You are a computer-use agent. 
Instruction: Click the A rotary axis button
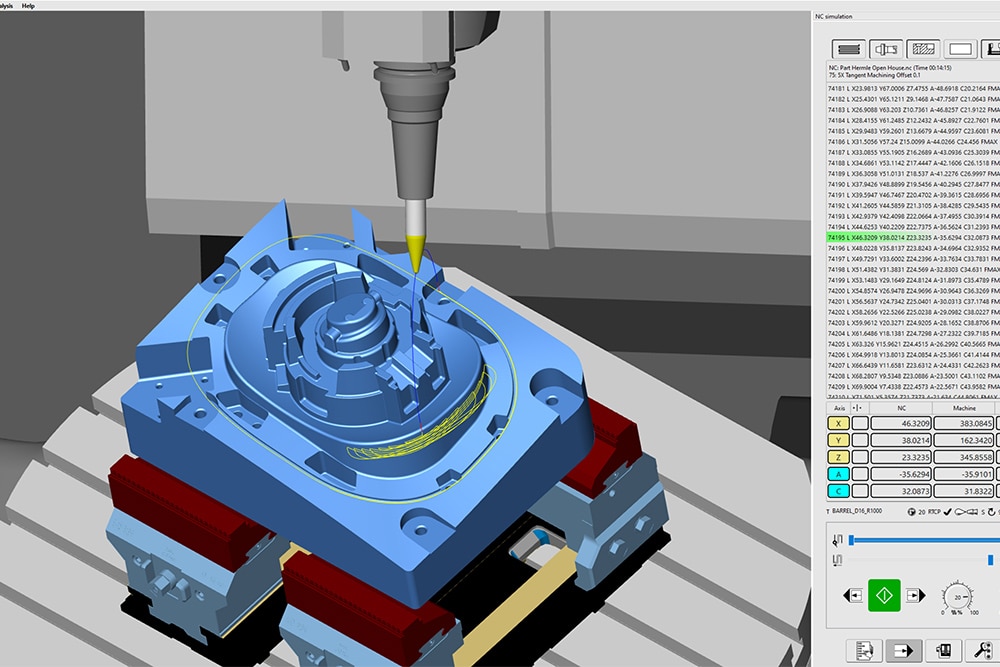(838, 474)
